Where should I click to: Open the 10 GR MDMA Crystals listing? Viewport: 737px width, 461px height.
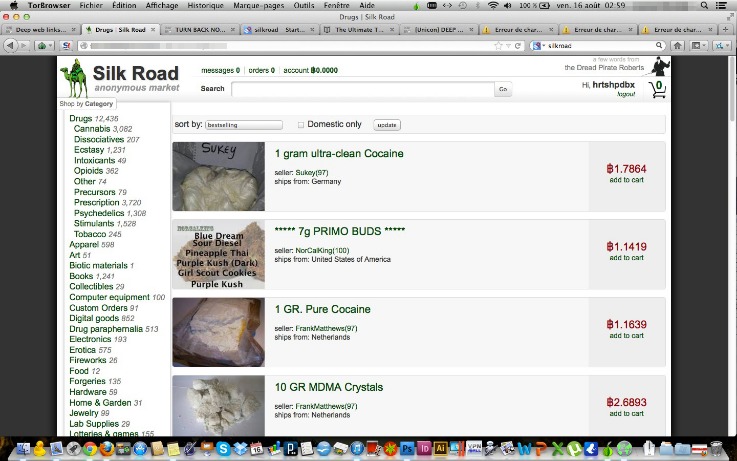click(329, 387)
